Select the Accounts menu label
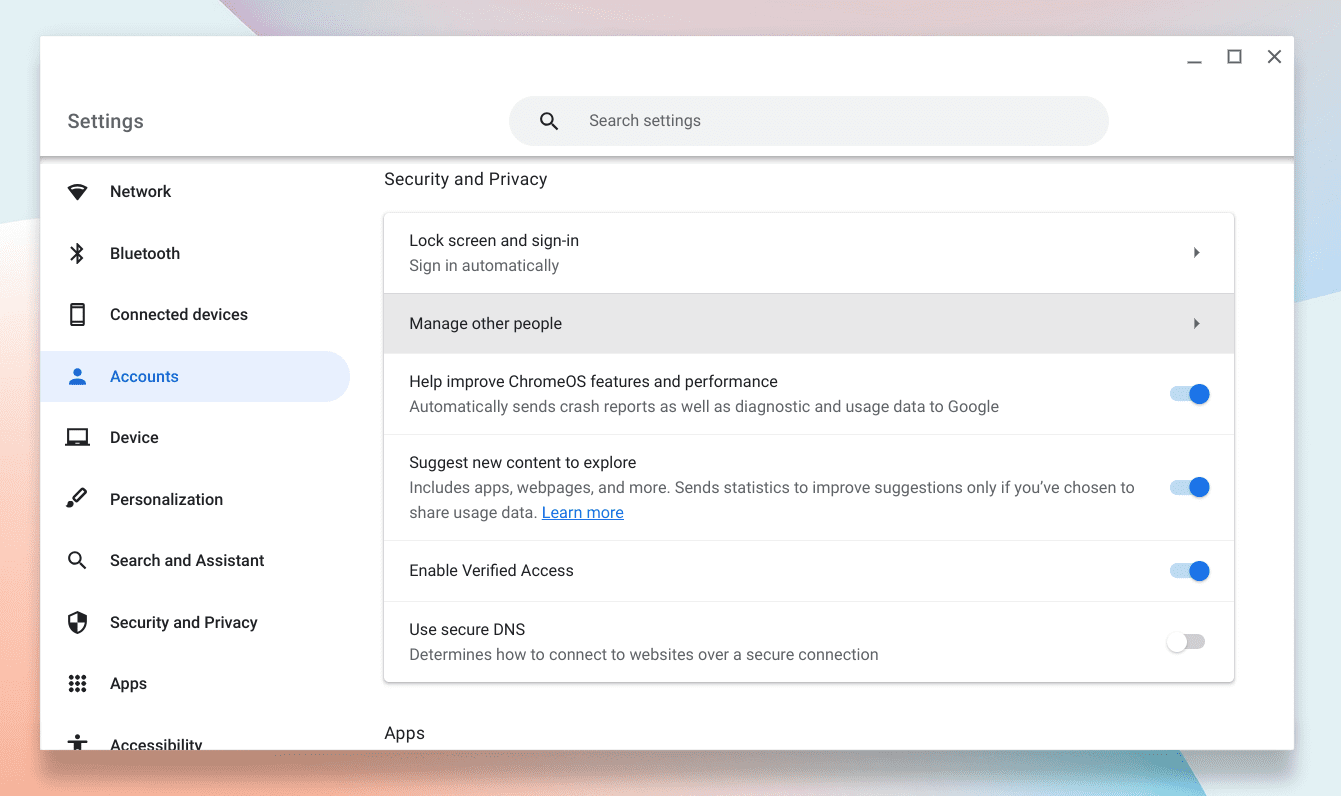Image resolution: width=1341 pixels, height=796 pixels. (x=144, y=376)
